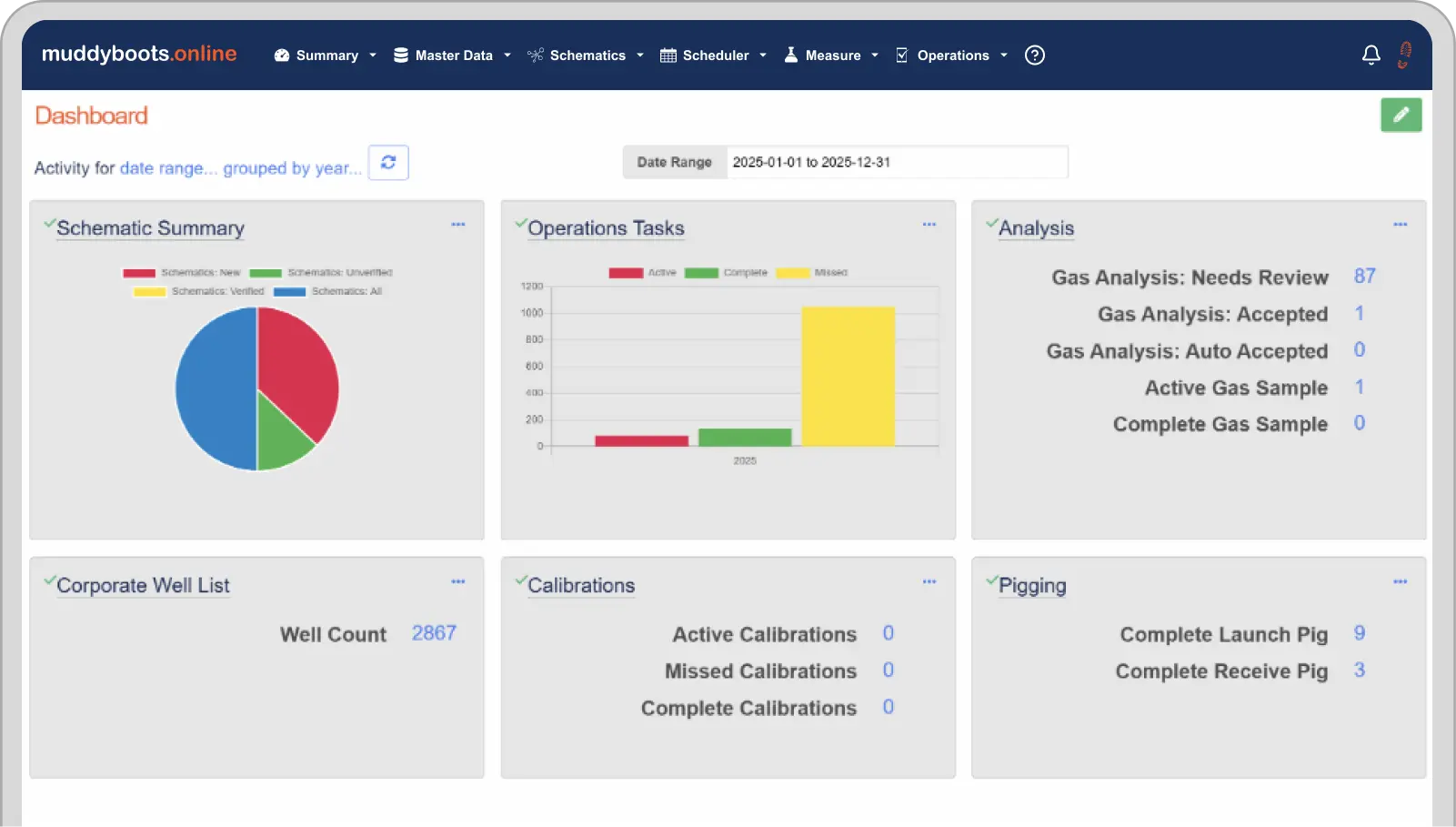
Task: Expand the Operations dropdown menu
Action: [x=952, y=55]
